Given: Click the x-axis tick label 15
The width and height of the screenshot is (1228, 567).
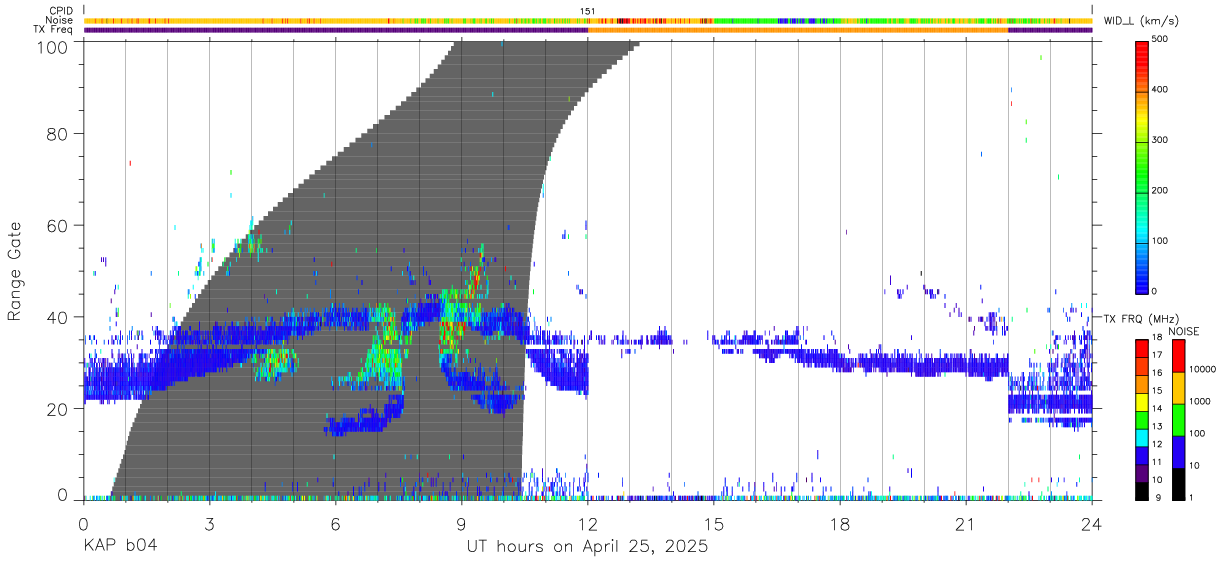Looking at the screenshot, I should point(713,524).
